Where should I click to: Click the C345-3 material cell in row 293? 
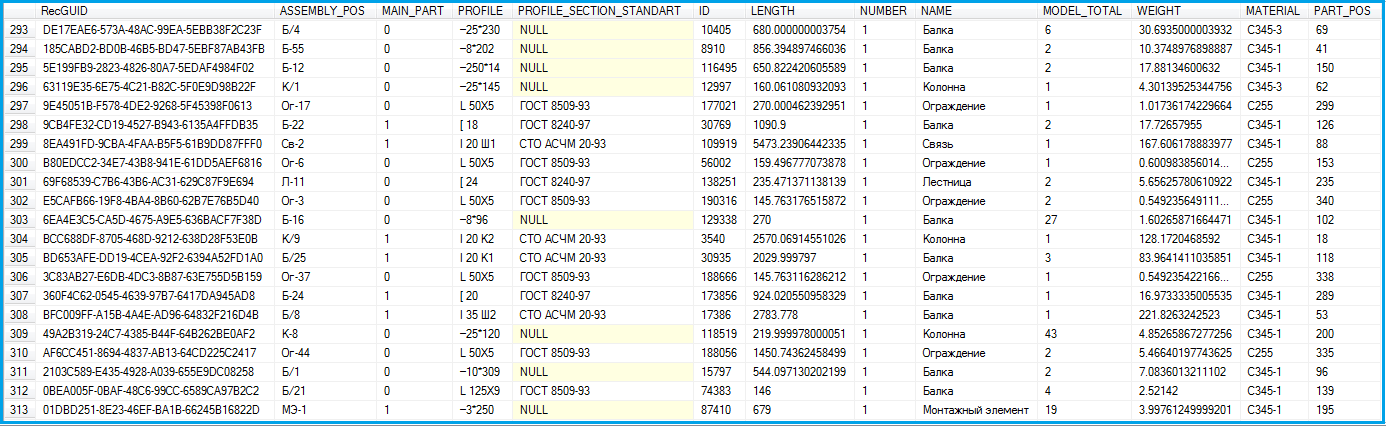point(1276,30)
